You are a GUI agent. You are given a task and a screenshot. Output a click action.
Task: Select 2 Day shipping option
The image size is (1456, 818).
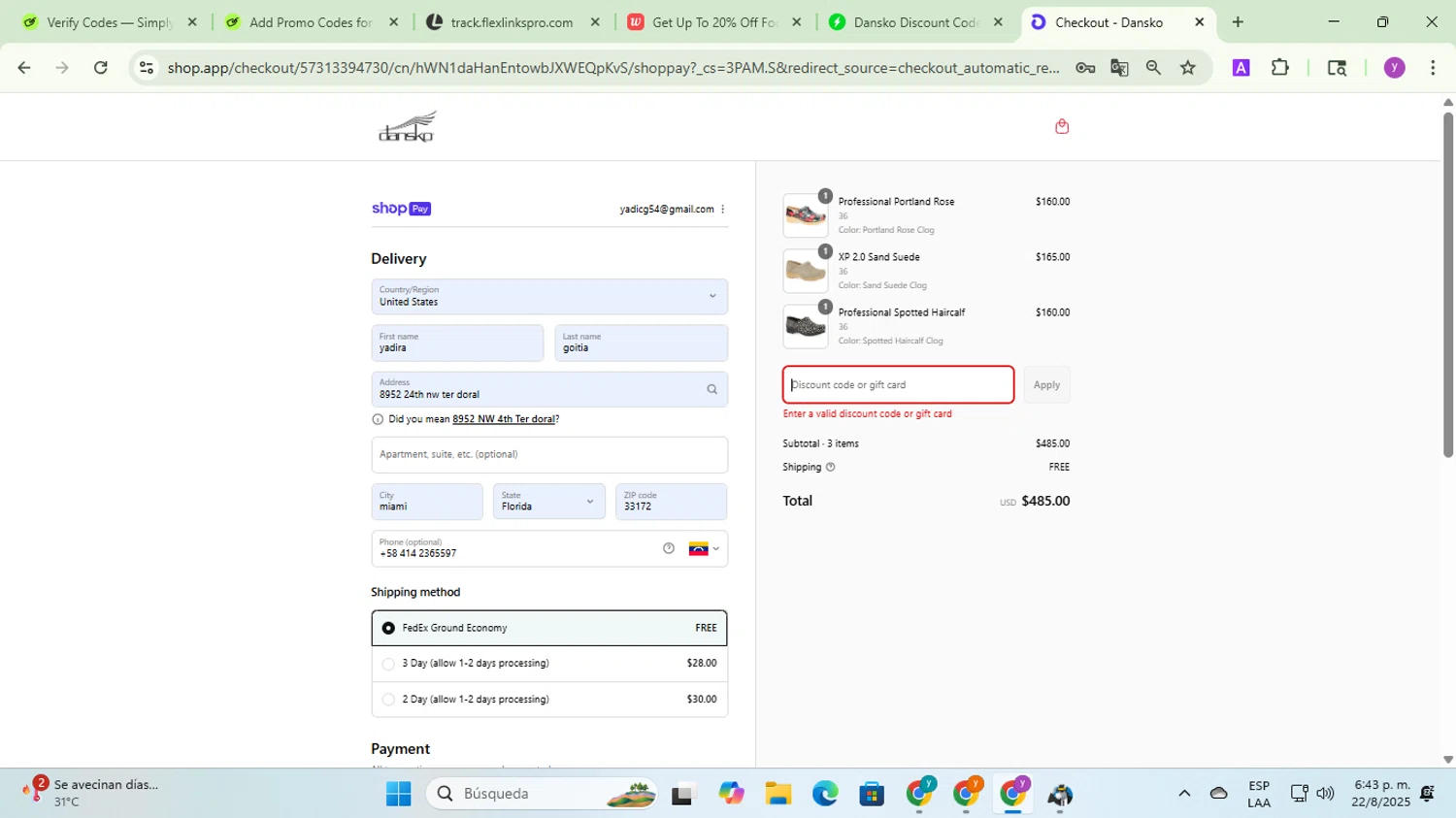549,700
